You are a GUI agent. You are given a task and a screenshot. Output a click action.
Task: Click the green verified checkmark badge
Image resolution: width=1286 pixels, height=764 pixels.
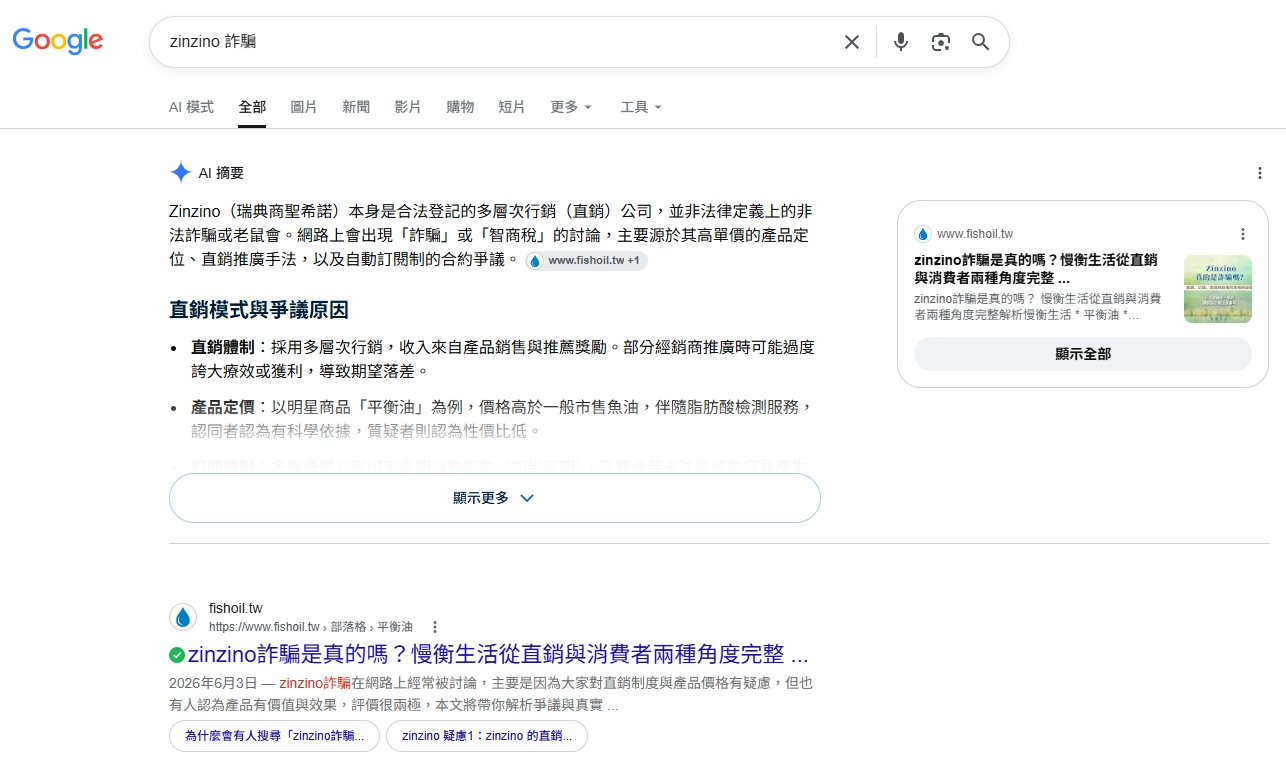(x=177, y=655)
